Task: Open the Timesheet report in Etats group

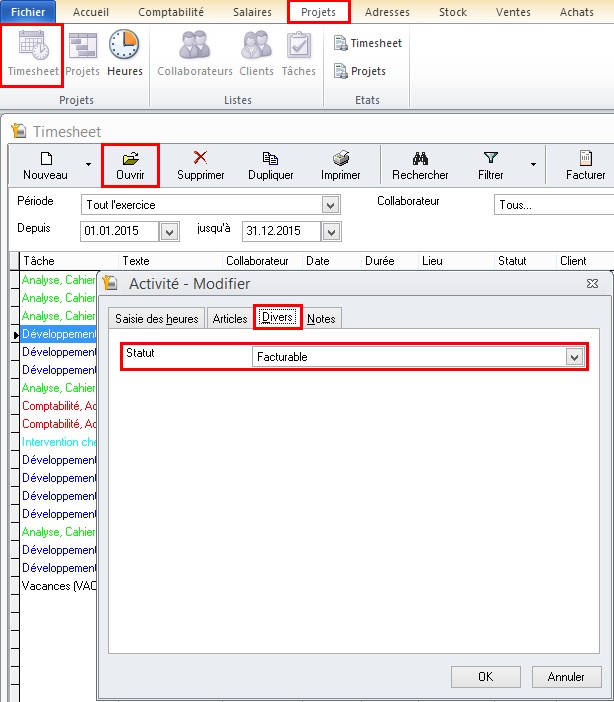Action: click(x=368, y=43)
